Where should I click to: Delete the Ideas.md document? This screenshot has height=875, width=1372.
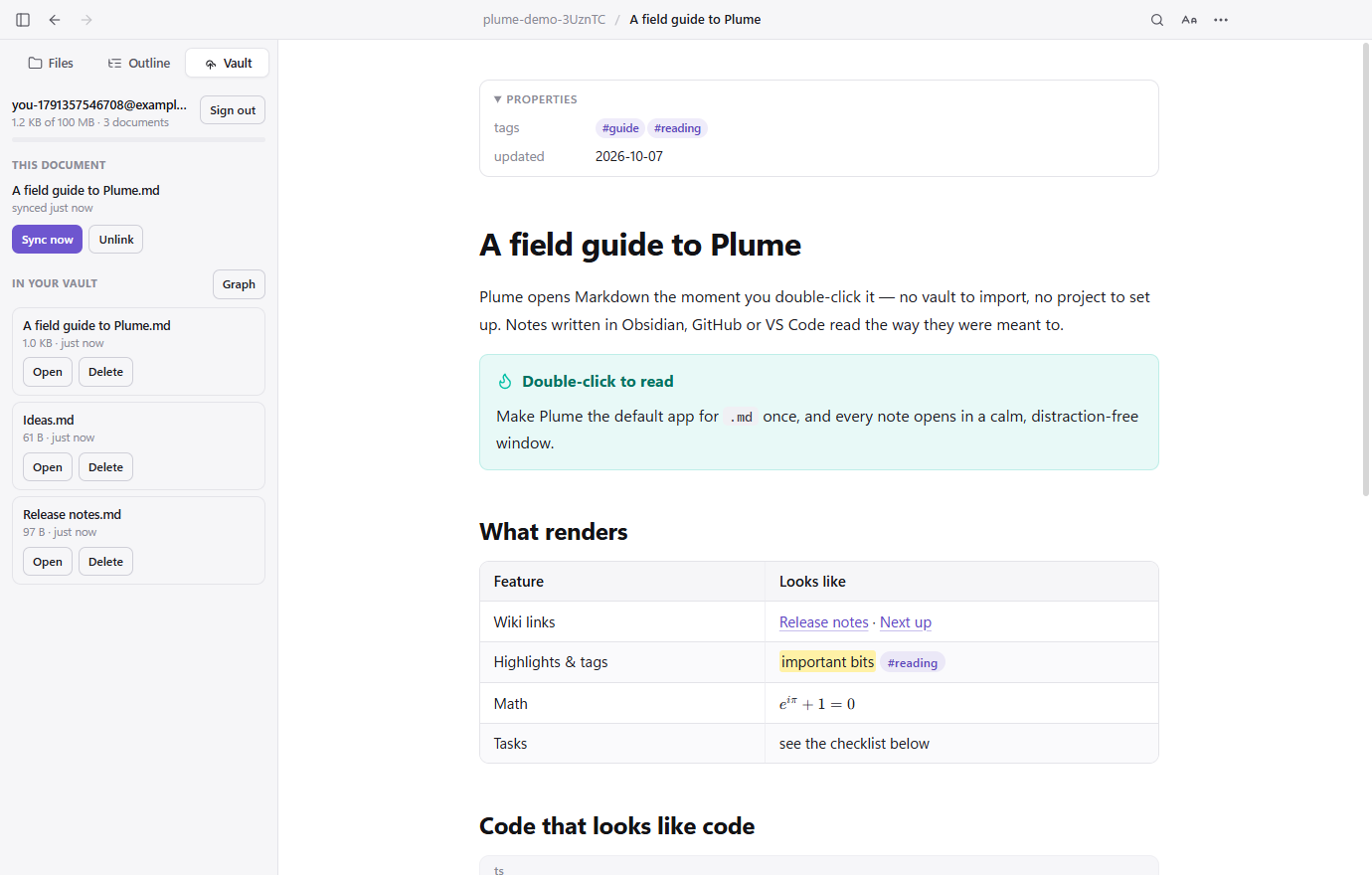[x=105, y=467]
